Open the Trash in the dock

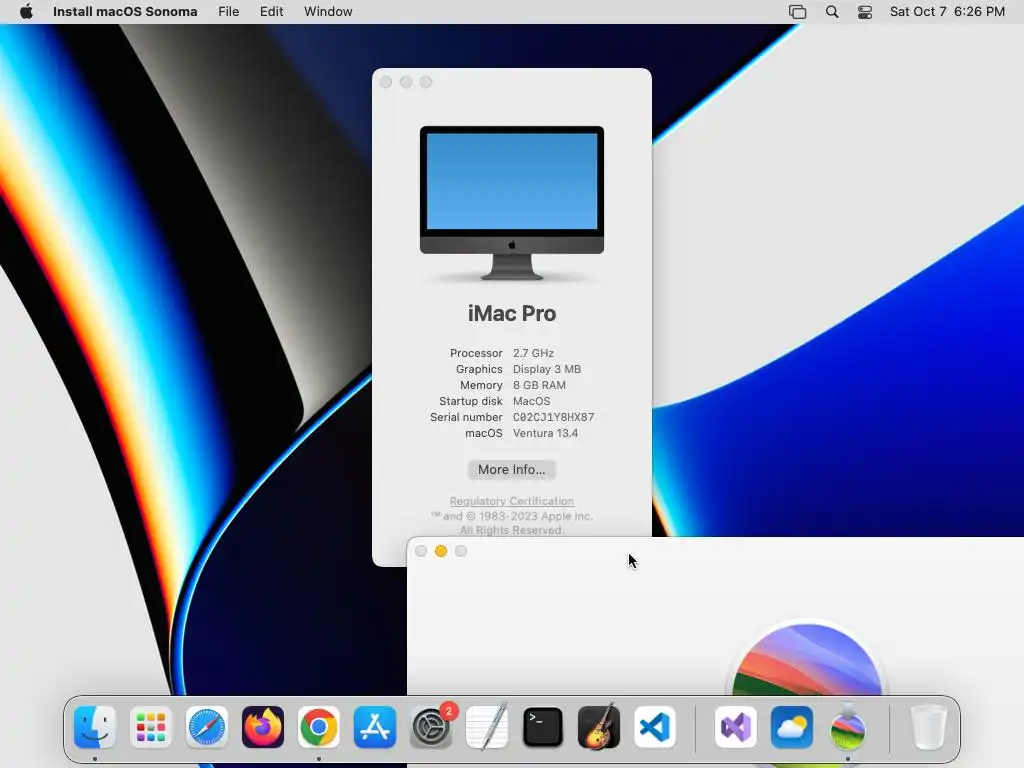pos(928,727)
